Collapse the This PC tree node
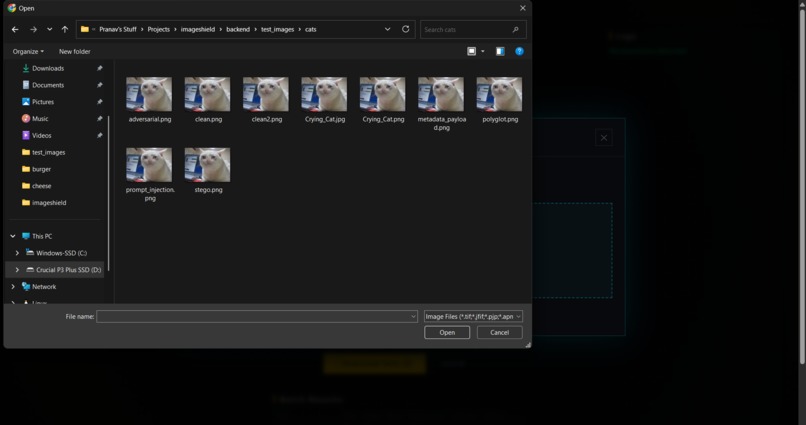806x425 pixels. 13,236
